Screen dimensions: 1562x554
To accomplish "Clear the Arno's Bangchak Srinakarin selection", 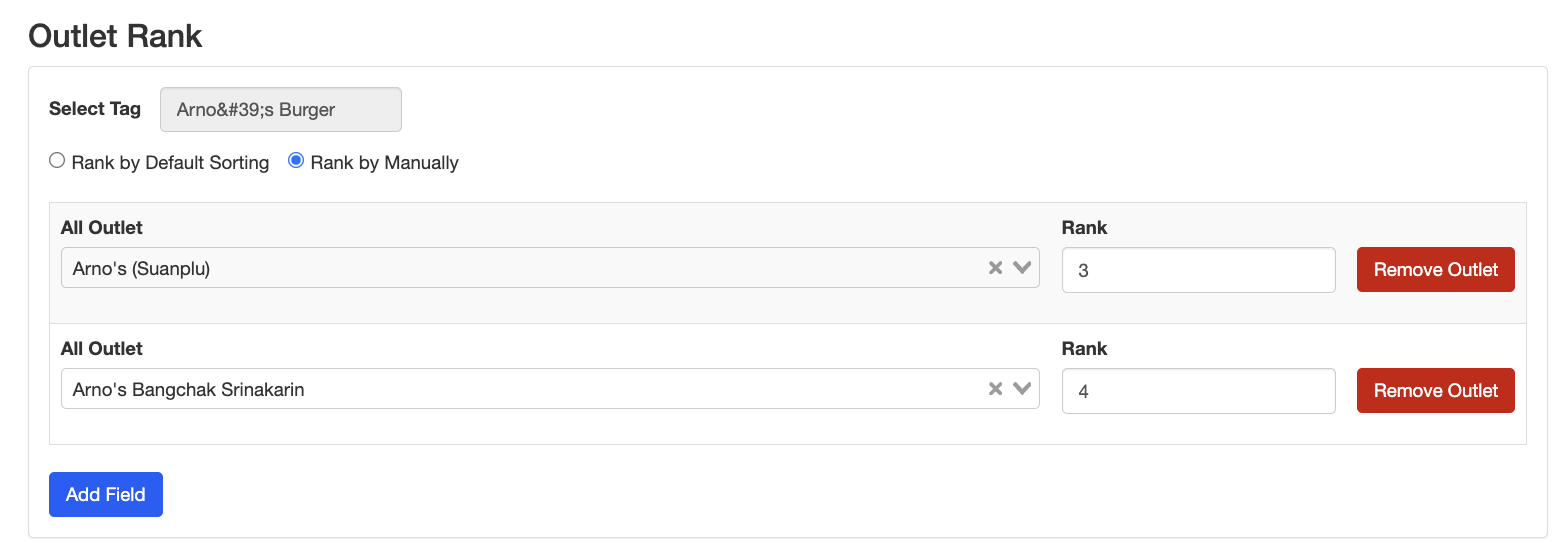I will (x=995, y=389).
